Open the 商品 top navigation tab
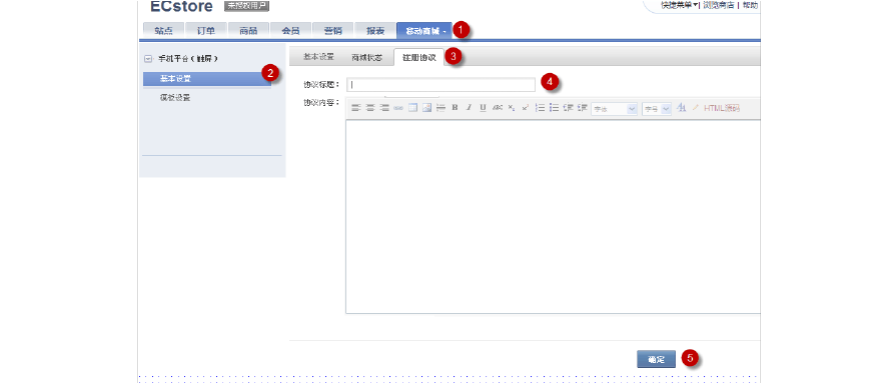Screen dimensions: 893x383 [x=248, y=31]
